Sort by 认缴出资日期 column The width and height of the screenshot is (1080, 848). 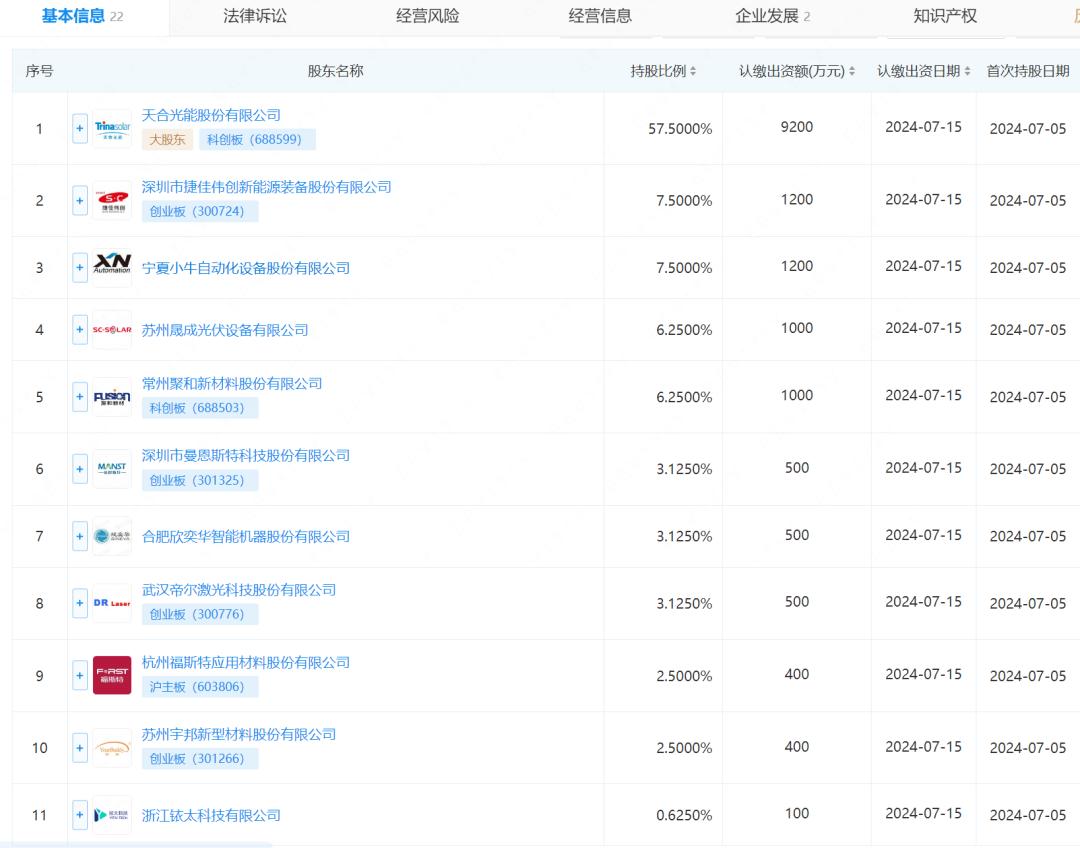tap(923, 71)
